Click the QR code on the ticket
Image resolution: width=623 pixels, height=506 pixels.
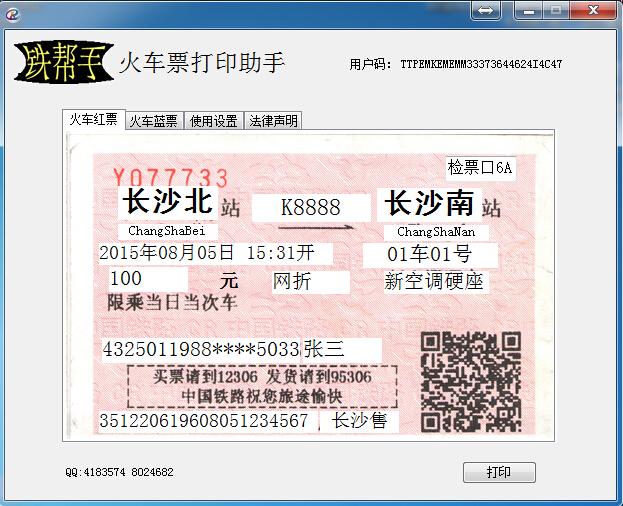tap(471, 382)
